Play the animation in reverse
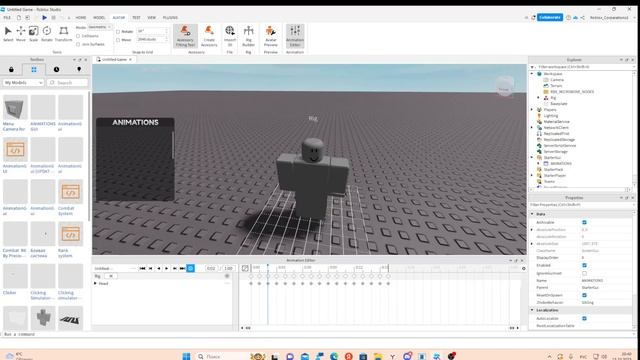The image size is (640, 360). [x=159, y=268]
